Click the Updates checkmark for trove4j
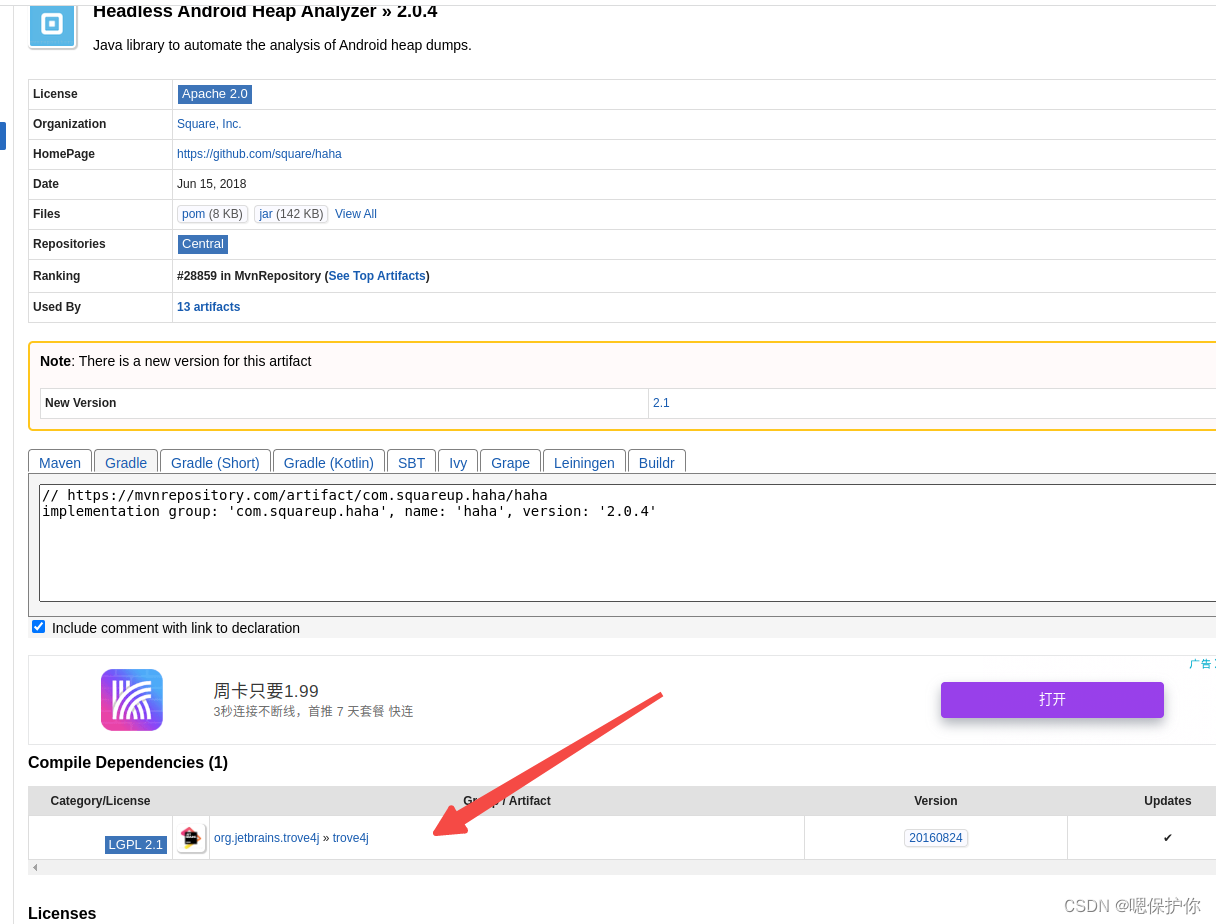 [x=1167, y=838]
